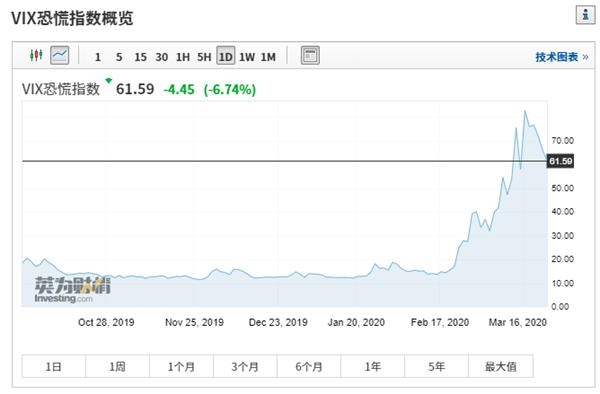
Task: Click the info icon at top right
Action: pyautogui.click(x=585, y=15)
